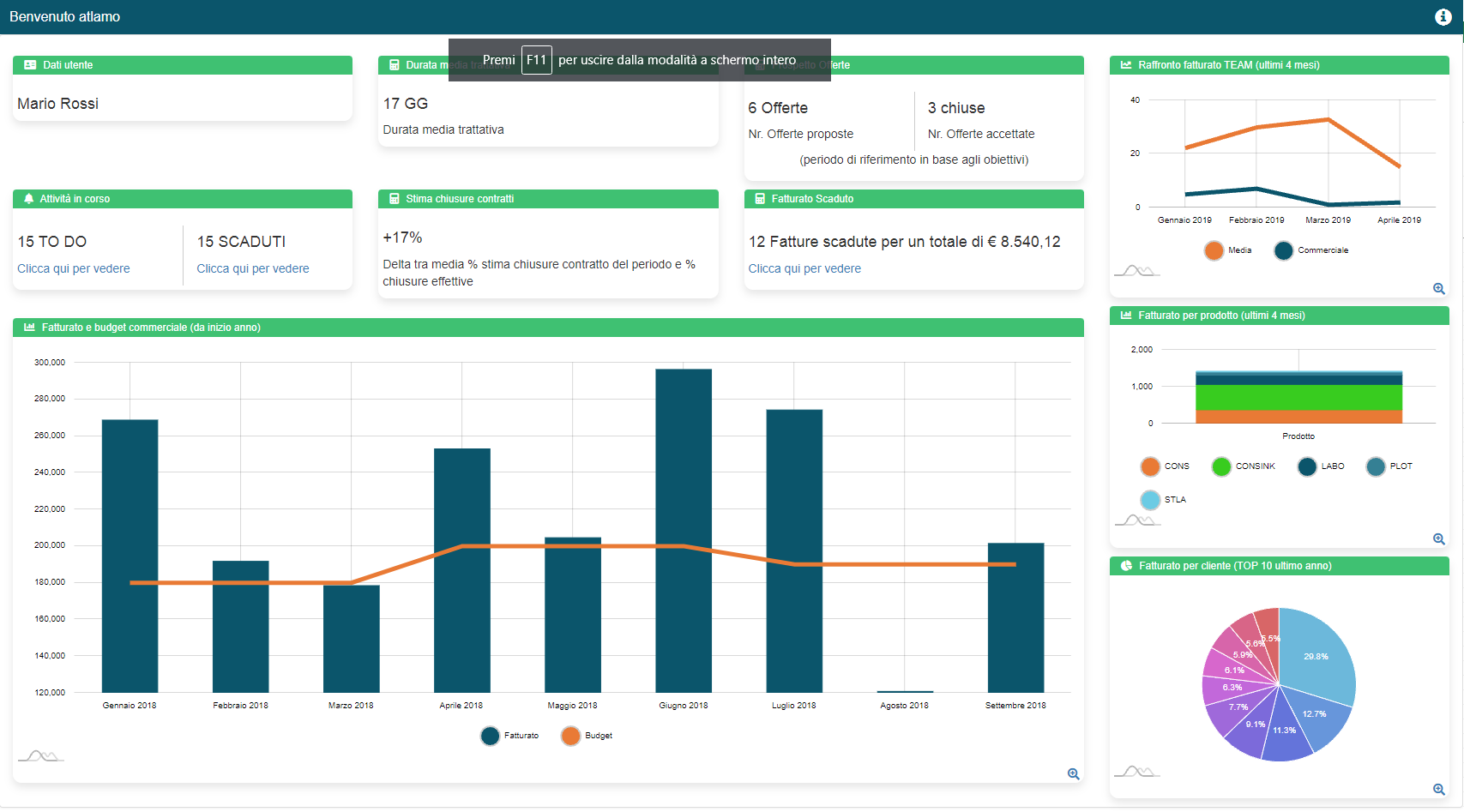Click the info icon in the top bar
This screenshot has height=812, width=1464.
1443,17
